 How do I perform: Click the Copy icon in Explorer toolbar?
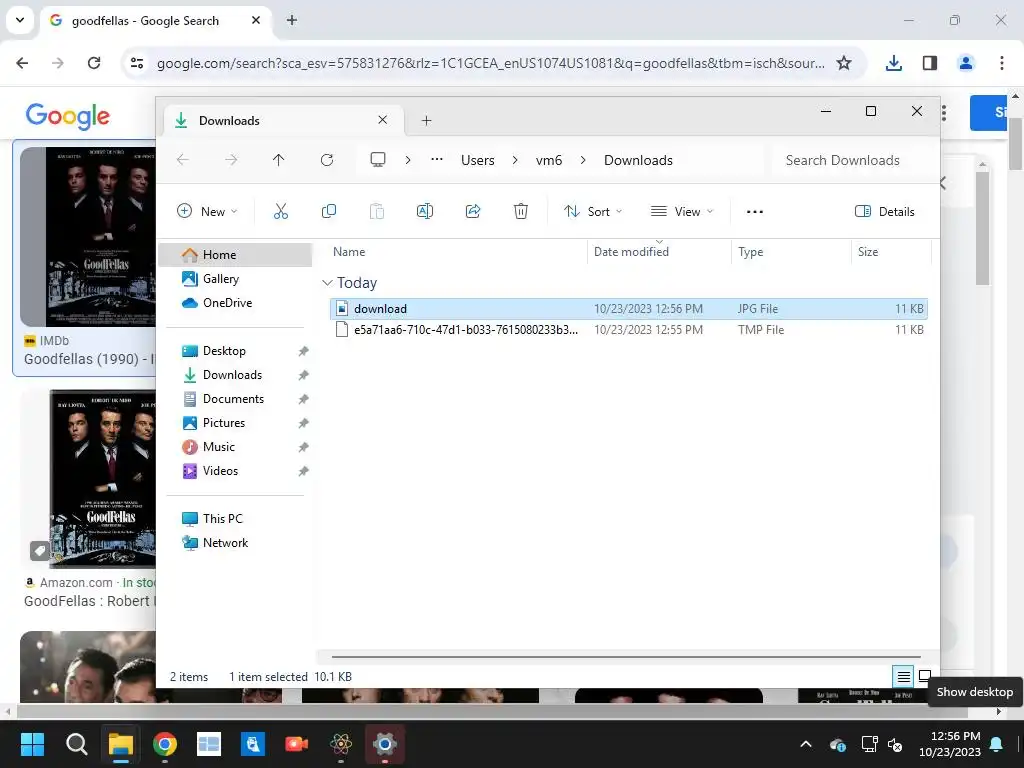328,211
